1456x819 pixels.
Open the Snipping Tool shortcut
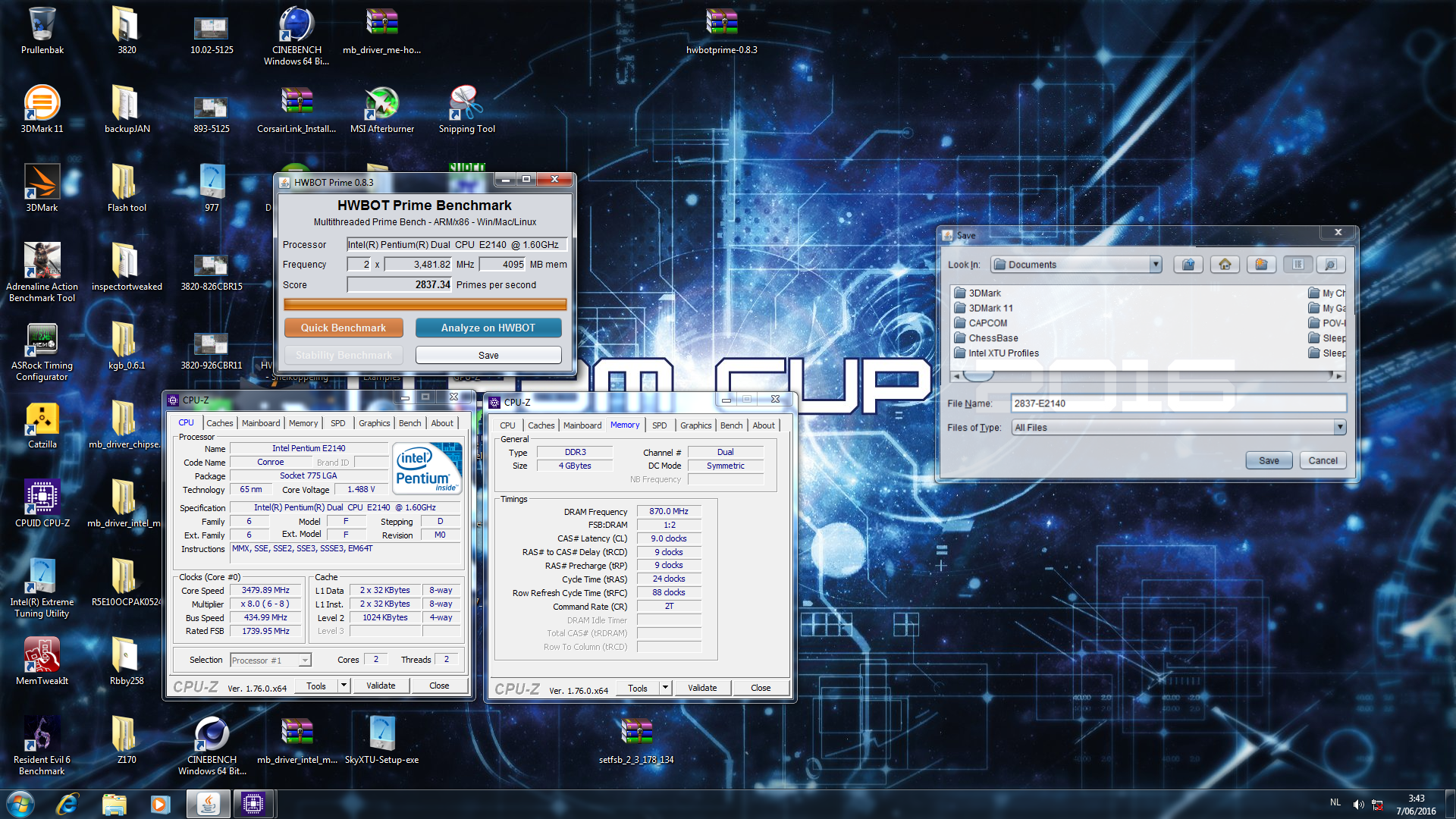coord(467,109)
